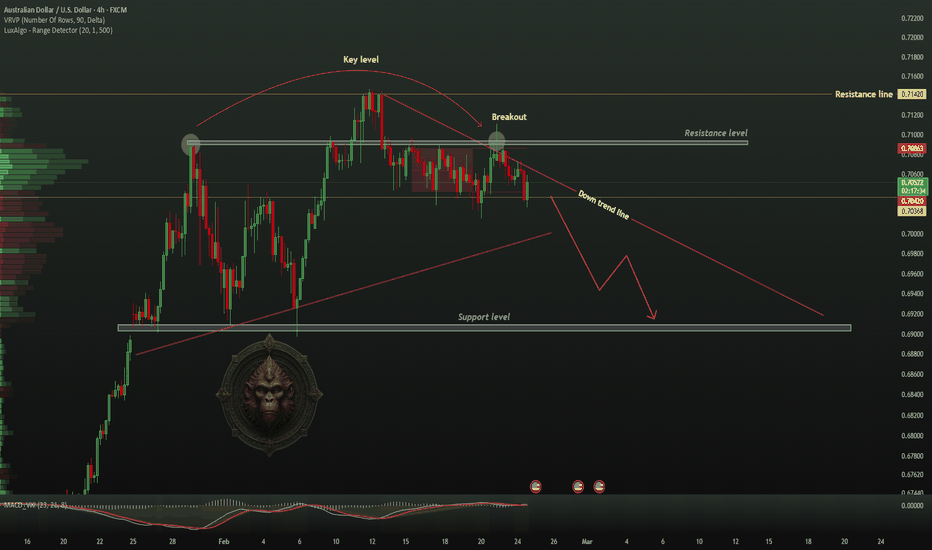The width and height of the screenshot is (932, 550).
Task: Select the Australian Dollar / U.S. Dollar symbol title
Action: click(x=69, y=6)
